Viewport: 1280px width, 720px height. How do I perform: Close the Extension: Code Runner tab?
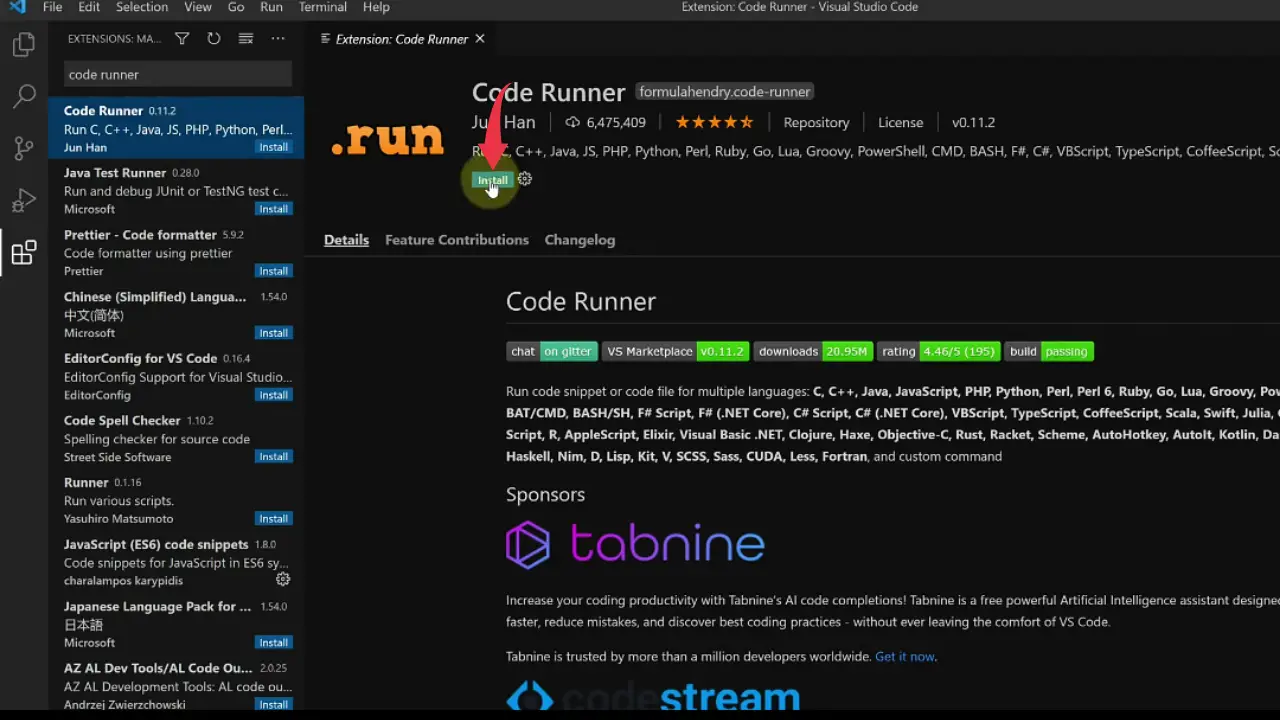(x=480, y=39)
